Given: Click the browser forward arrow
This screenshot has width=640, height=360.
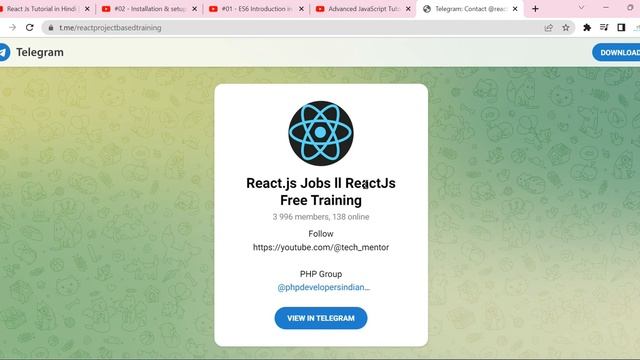Looking at the screenshot, I should point(12,27).
